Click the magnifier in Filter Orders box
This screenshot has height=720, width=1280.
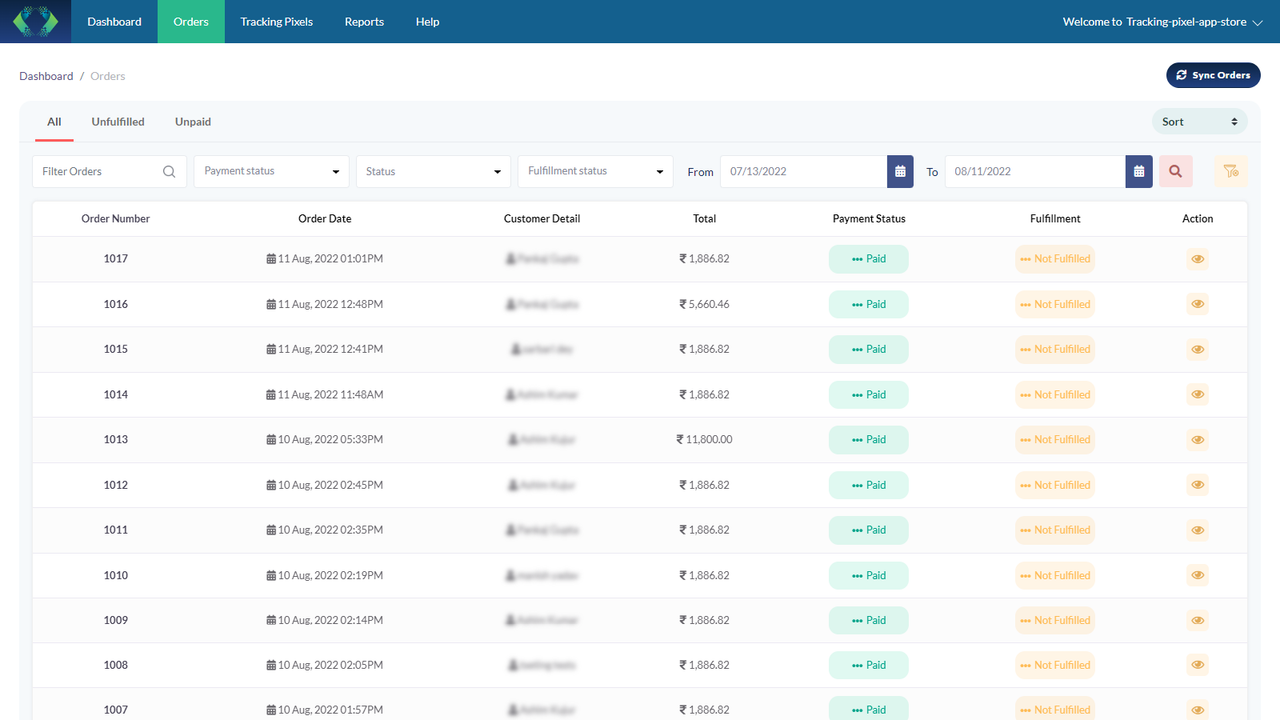pos(169,171)
